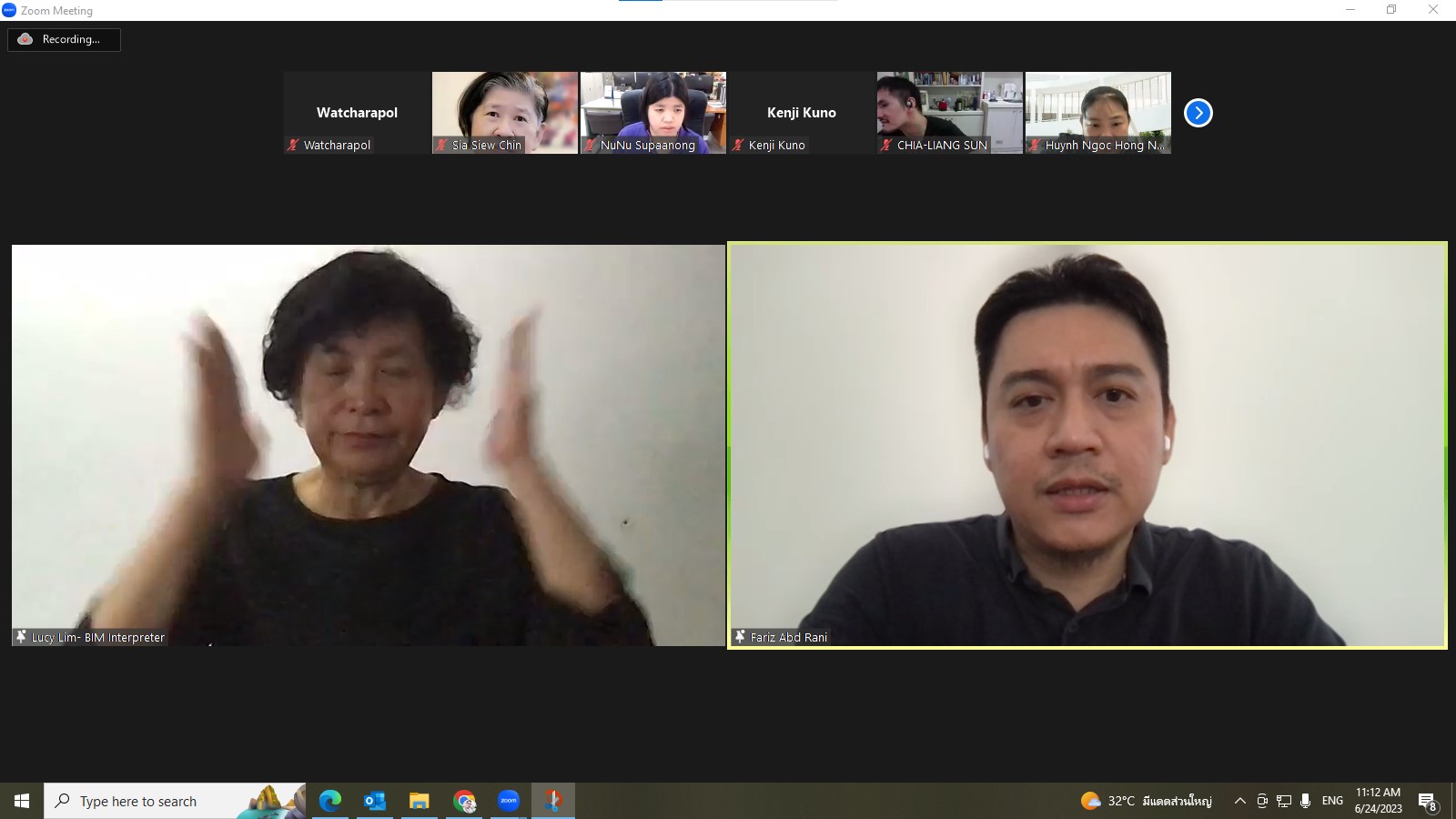This screenshot has width=1456, height=819.
Task: Open Outlook from the taskbar
Action: click(374, 801)
